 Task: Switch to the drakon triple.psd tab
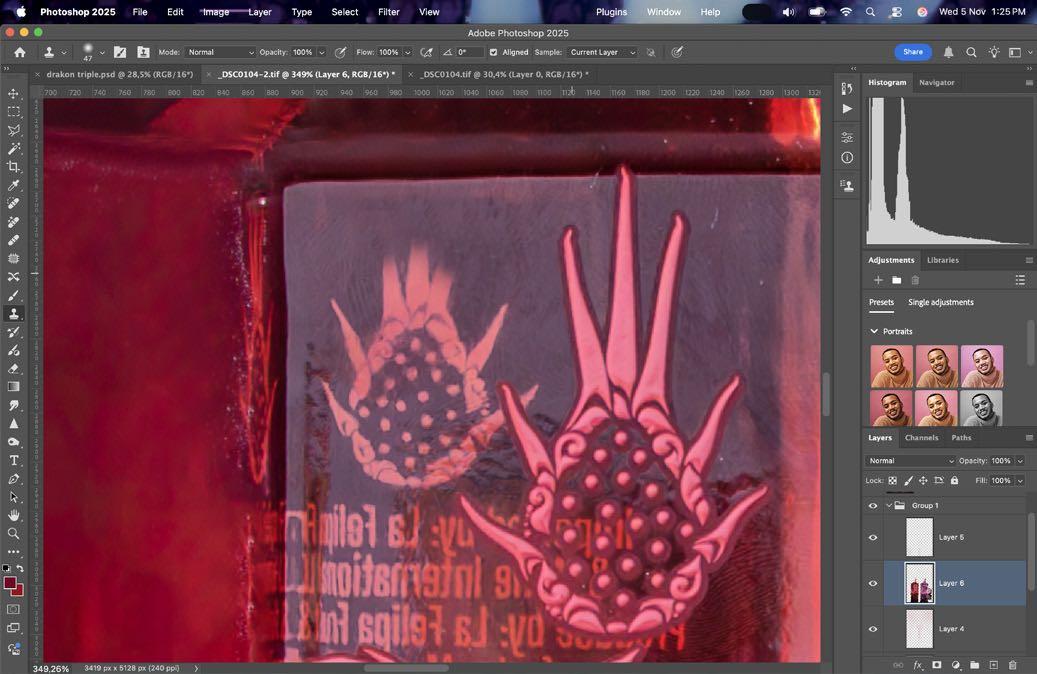(120, 74)
